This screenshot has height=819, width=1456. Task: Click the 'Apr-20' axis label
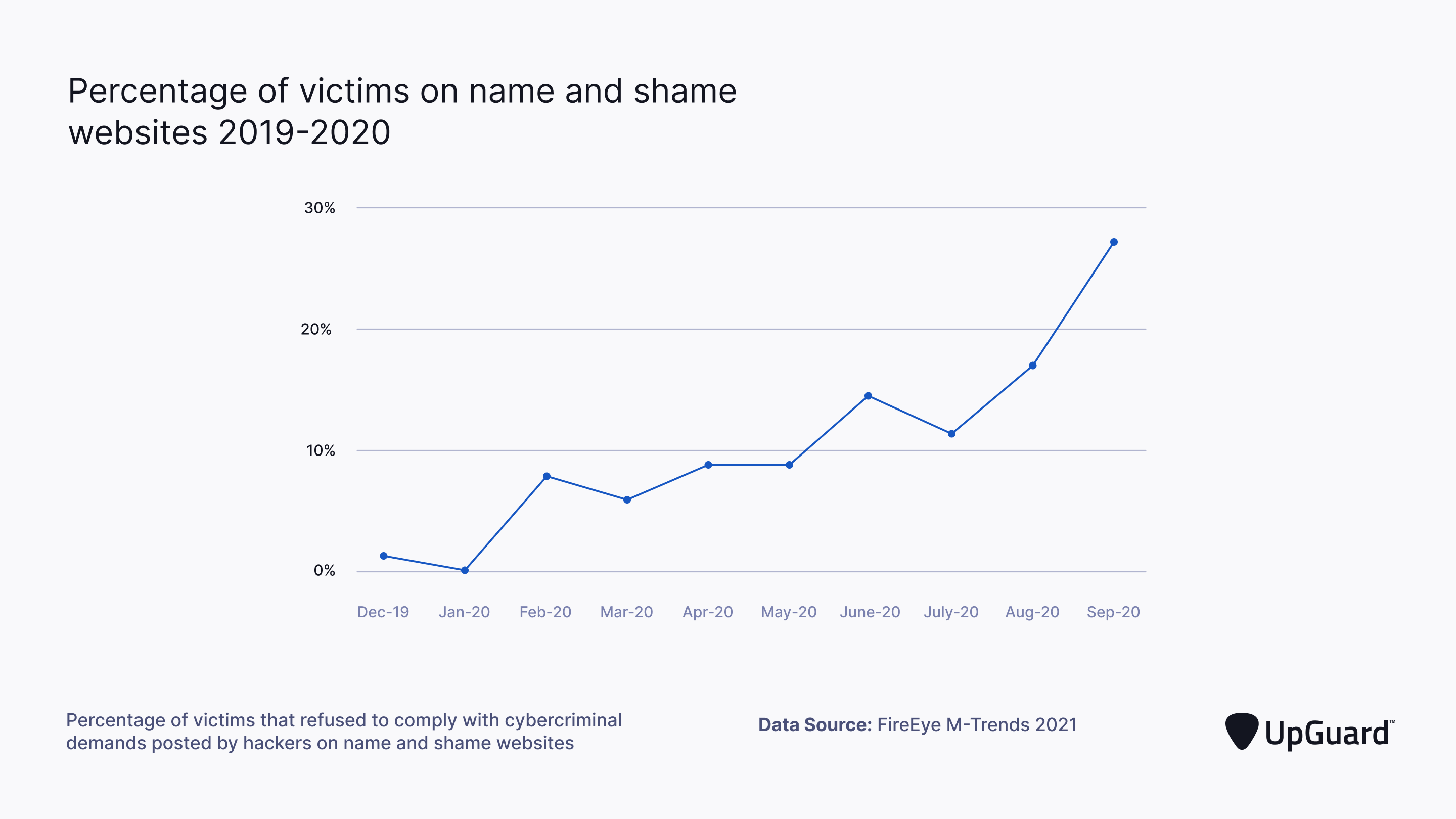[708, 612]
